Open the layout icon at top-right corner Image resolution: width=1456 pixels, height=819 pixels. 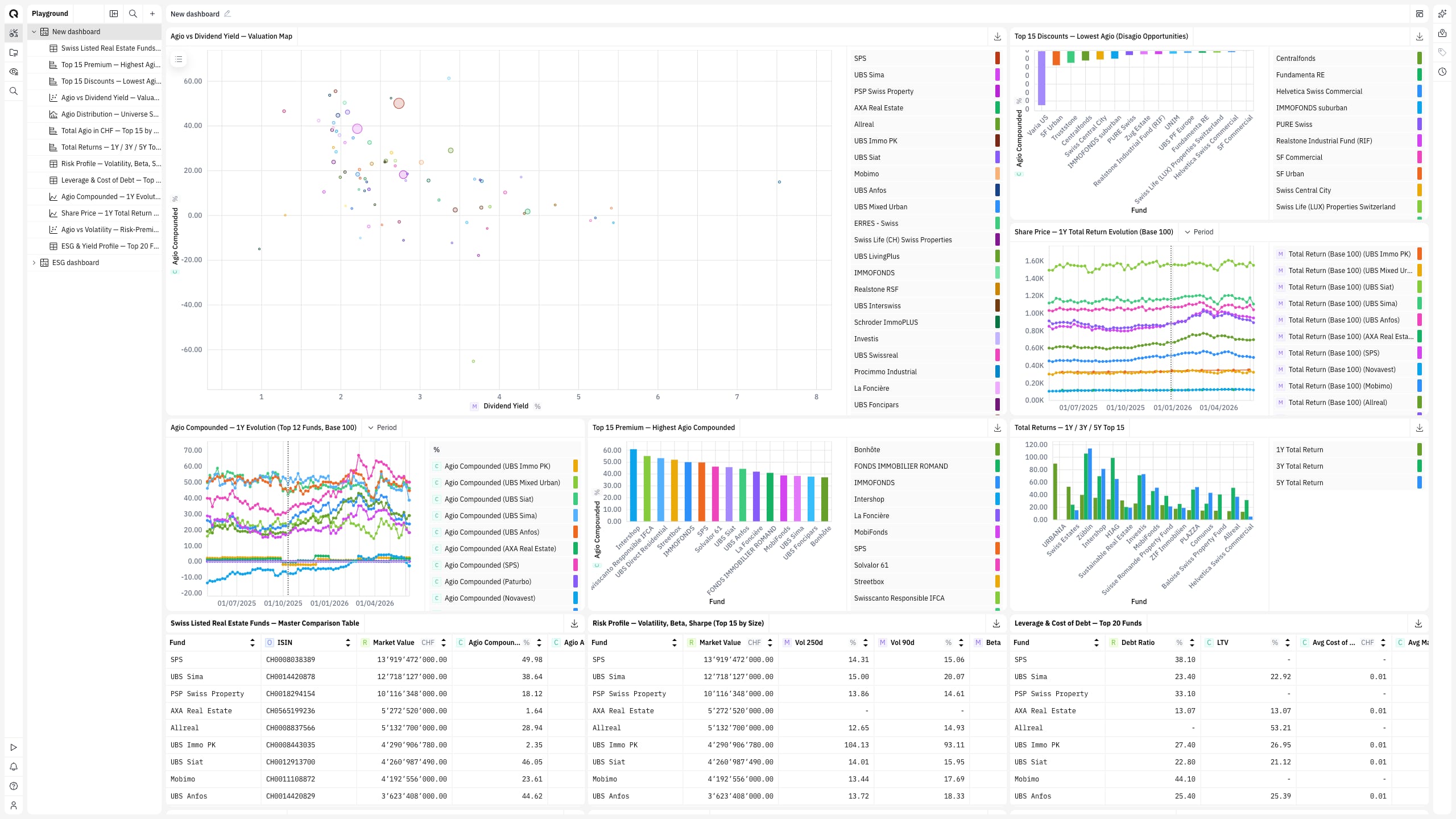1420,14
